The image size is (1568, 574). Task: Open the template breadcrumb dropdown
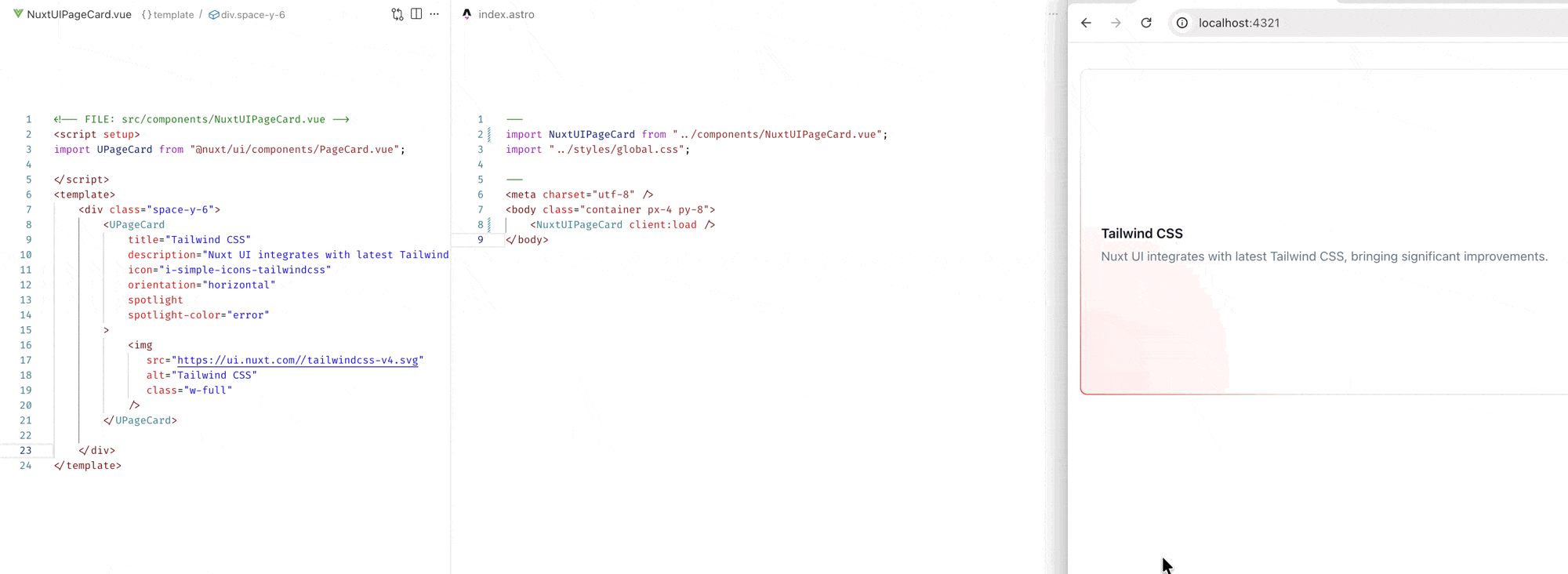(x=173, y=15)
